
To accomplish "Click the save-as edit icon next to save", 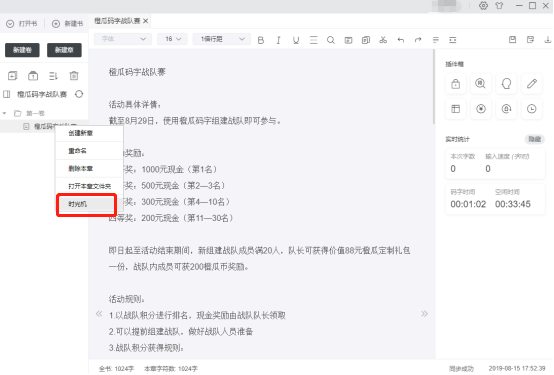I will (530, 40).
